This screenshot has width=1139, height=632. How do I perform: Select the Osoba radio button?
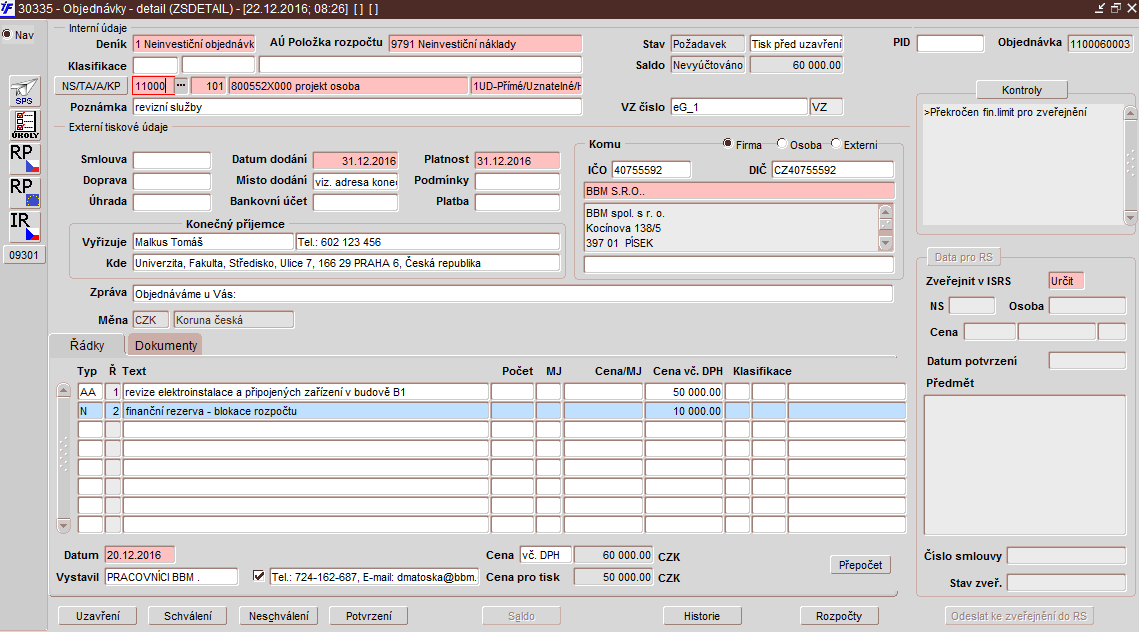781,144
